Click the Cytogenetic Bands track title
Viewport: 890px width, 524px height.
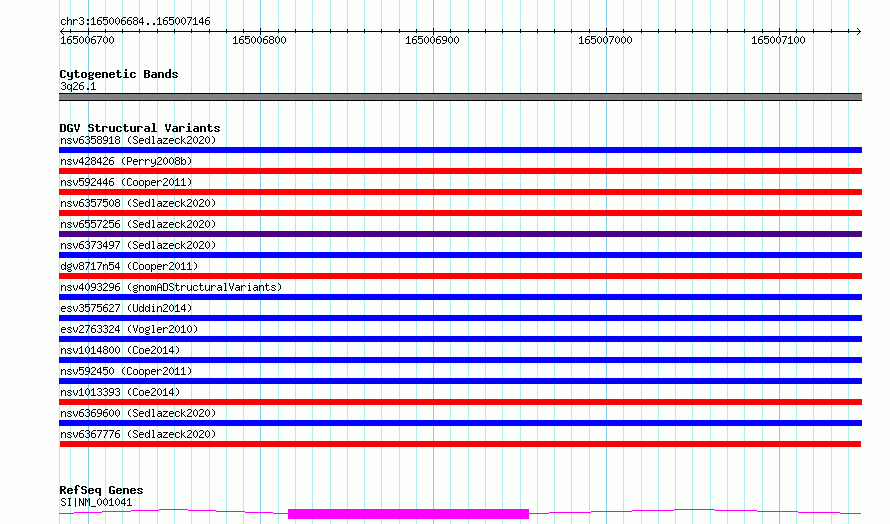(119, 74)
